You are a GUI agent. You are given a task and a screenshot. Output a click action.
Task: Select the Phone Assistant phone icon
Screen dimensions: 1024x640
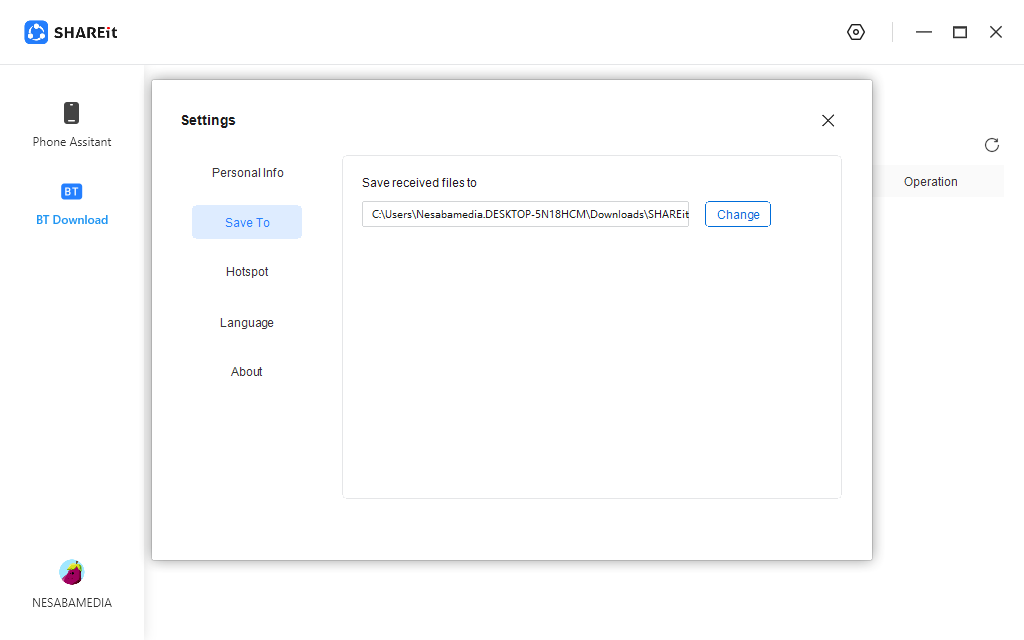(71, 113)
